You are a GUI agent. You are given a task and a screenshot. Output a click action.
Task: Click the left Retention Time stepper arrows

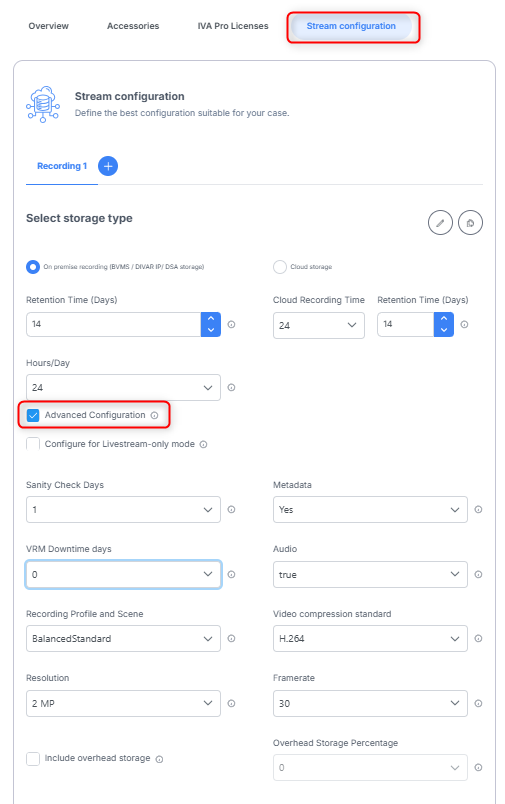tap(211, 324)
